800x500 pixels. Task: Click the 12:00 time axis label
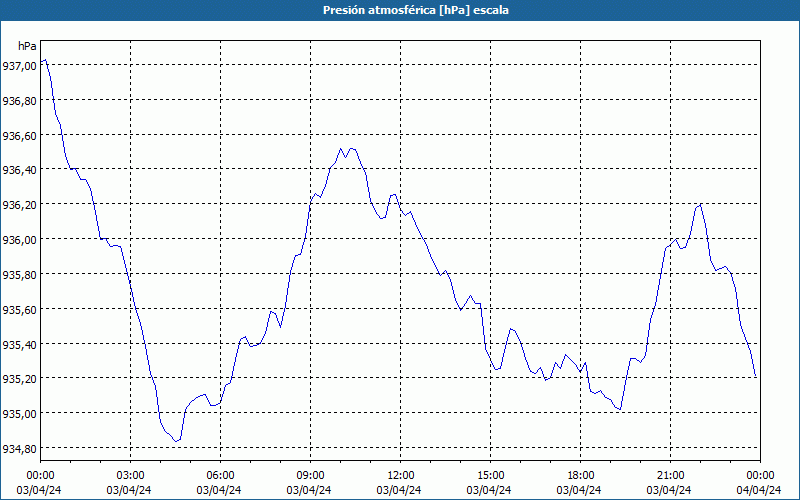pos(401,476)
